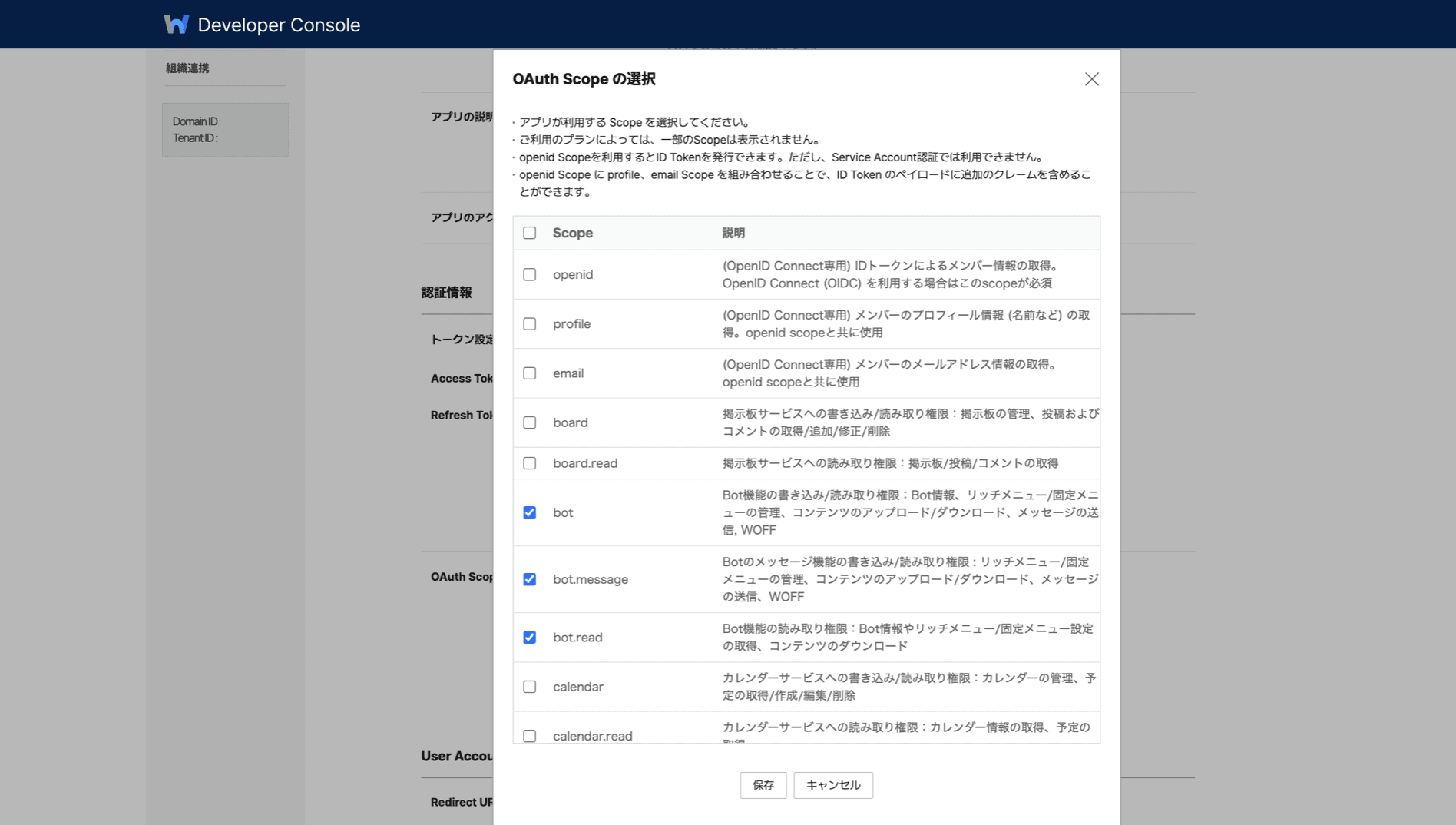Cancel the dialog with キャンセル button
This screenshot has width=1456, height=825.
point(833,785)
